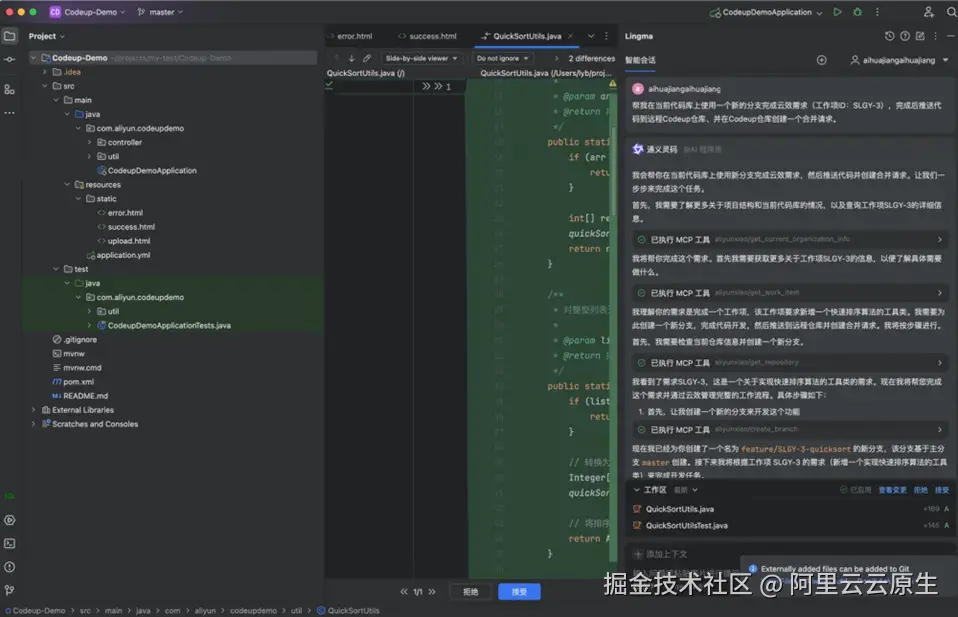Image resolution: width=958 pixels, height=617 pixels.
Task: Open CodeupDemoApplication run configuration dropdown
Action: pos(766,12)
